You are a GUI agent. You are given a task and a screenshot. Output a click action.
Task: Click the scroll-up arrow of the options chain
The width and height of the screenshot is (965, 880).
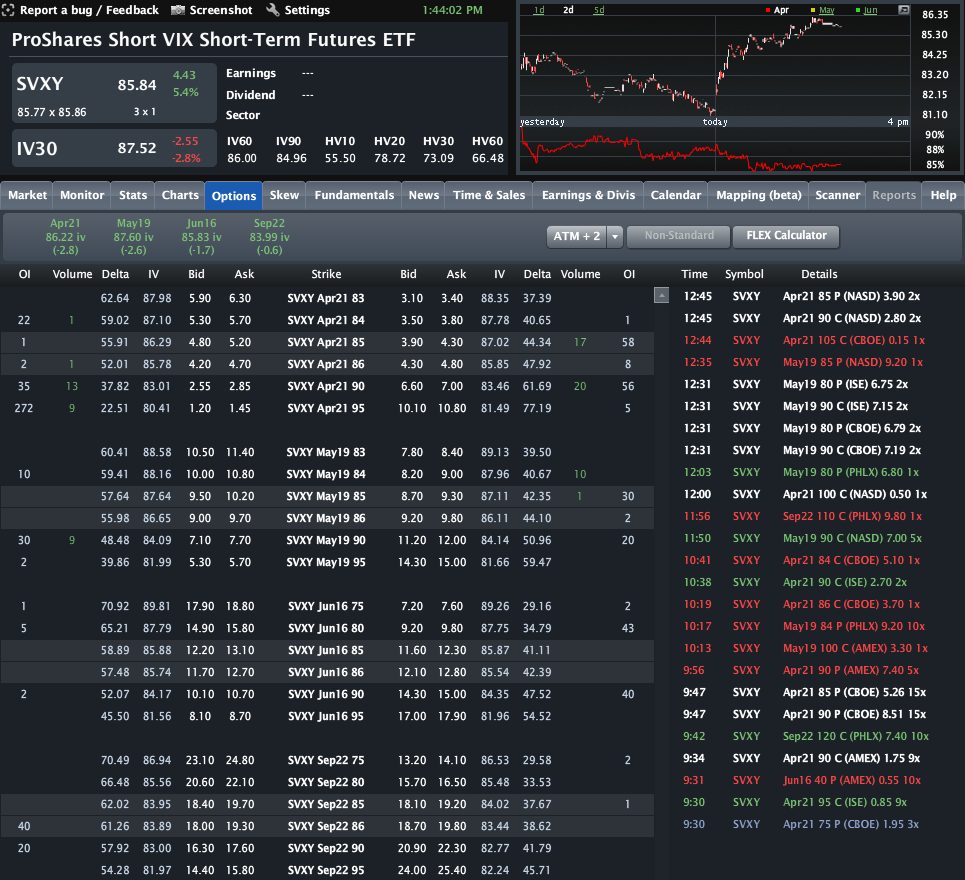(662, 295)
